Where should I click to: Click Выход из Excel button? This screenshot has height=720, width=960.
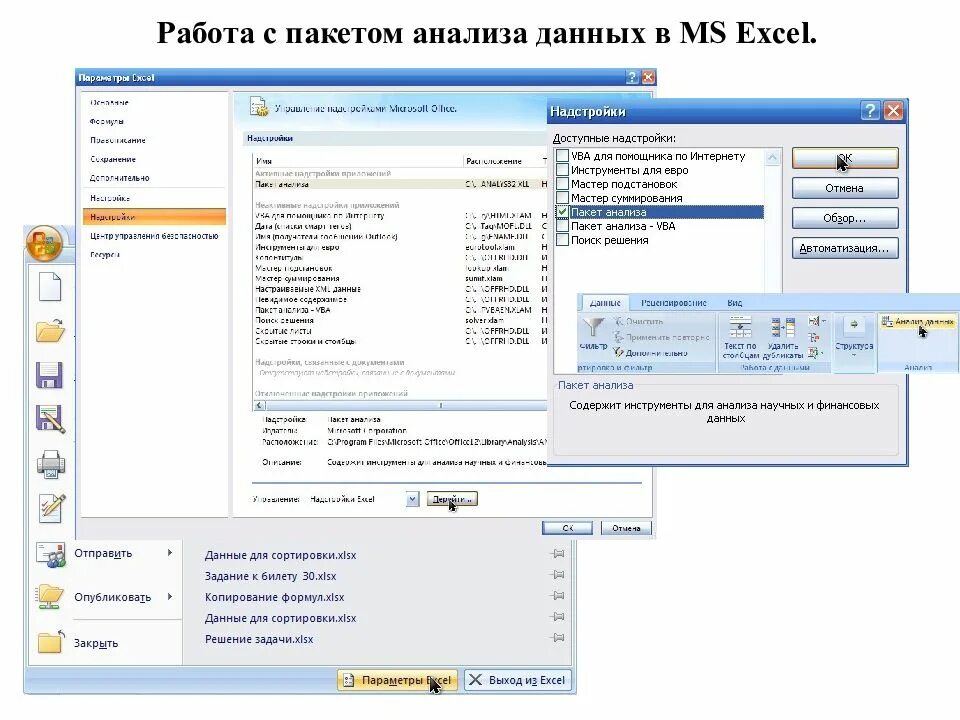[x=518, y=680]
